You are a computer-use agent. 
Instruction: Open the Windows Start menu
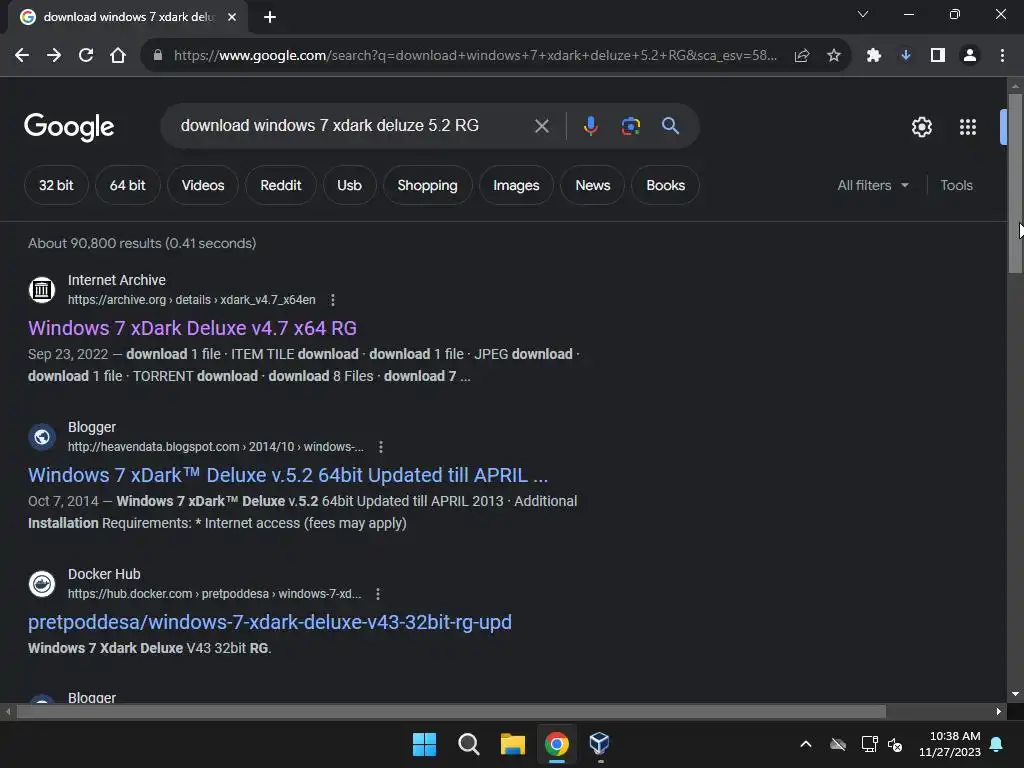(424, 744)
